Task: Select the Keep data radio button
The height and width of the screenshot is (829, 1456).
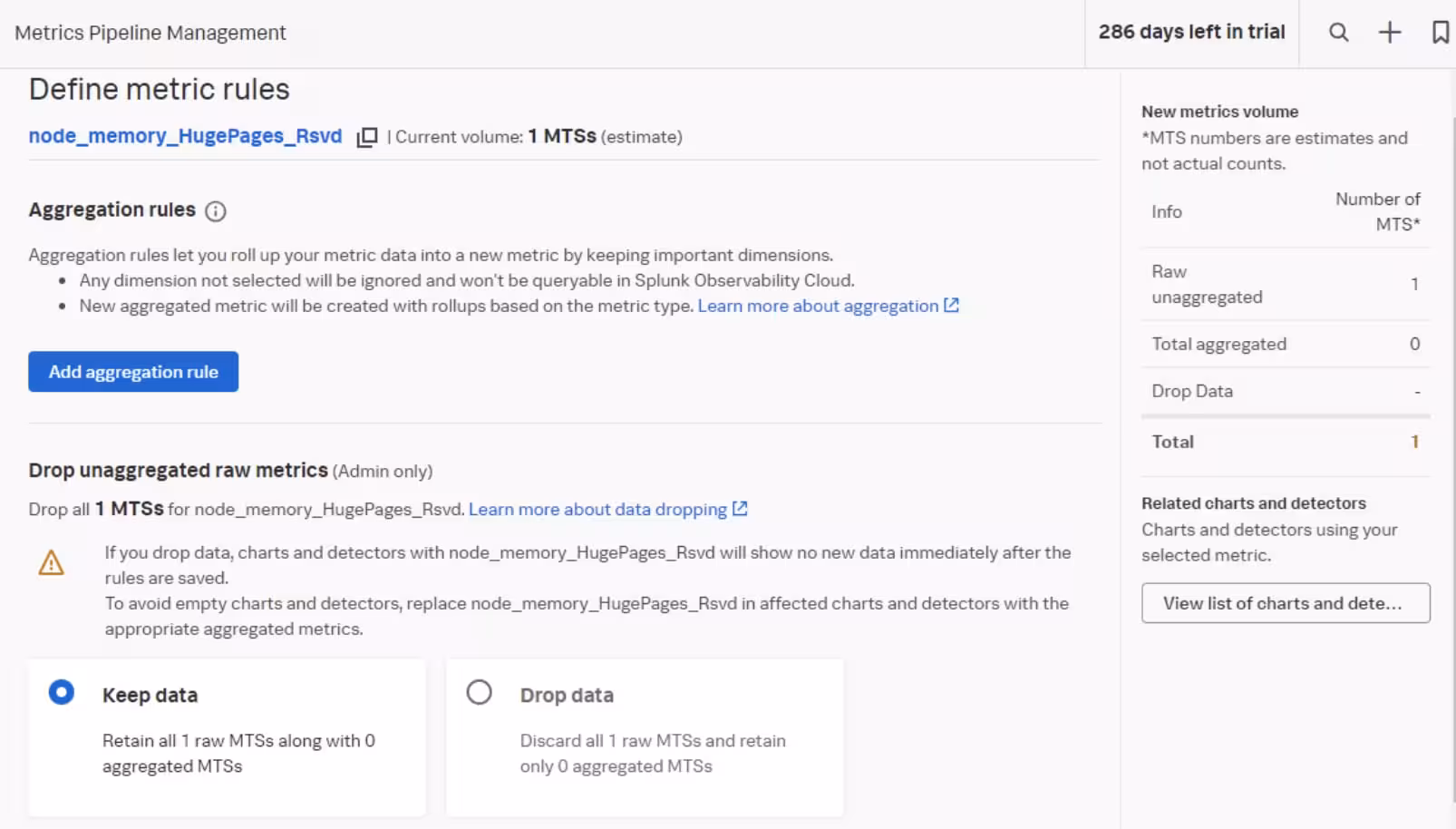Action: [62, 693]
